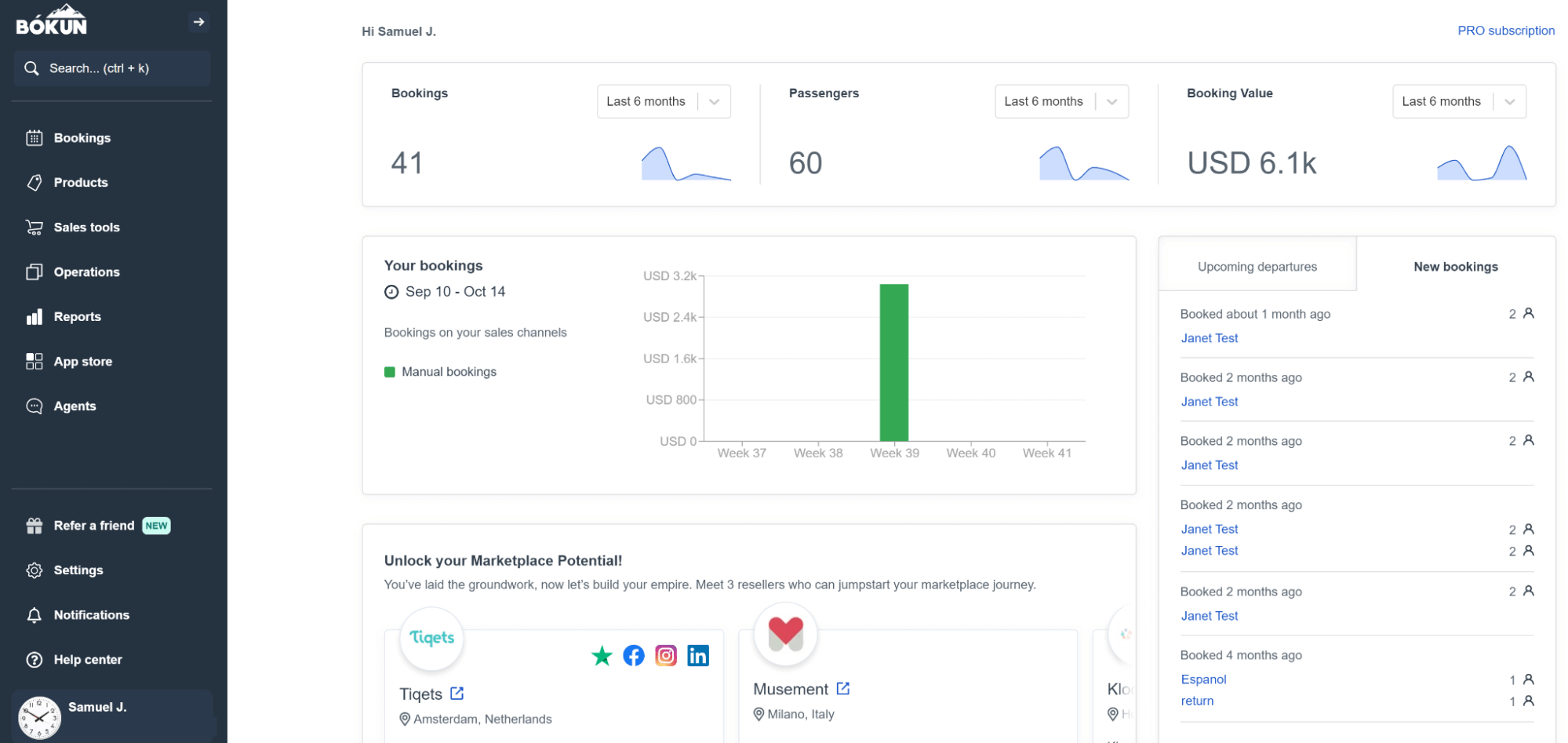The width and height of the screenshot is (1568, 743).
Task: Click the Instagram icon on Tiqets card
Action: [x=666, y=655]
